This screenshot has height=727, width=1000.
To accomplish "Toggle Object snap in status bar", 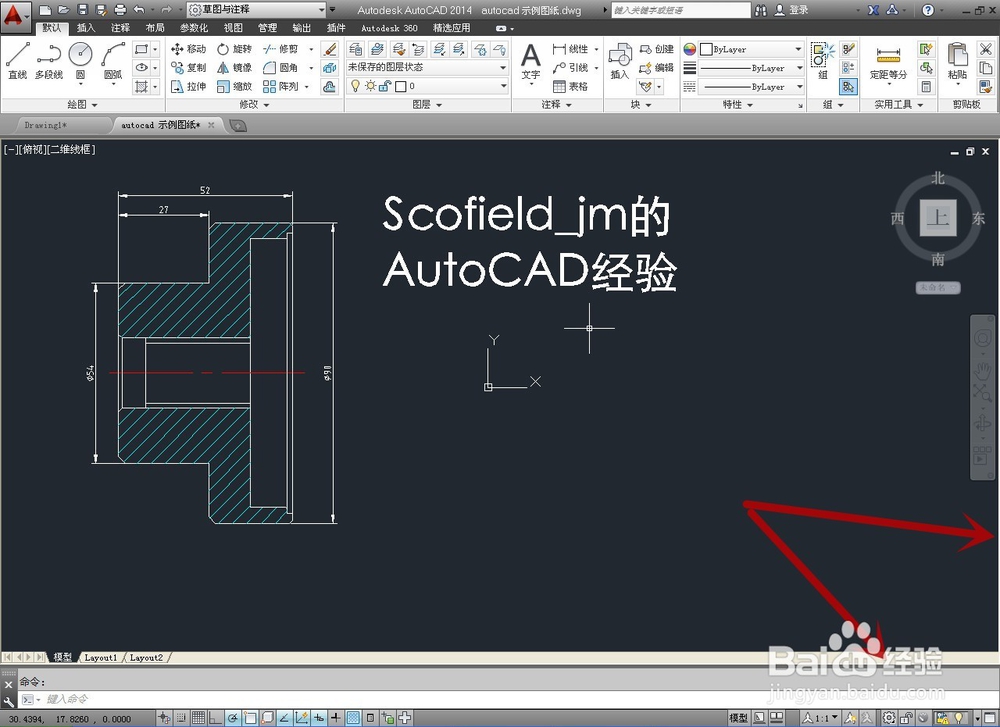I will click(250, 718).
